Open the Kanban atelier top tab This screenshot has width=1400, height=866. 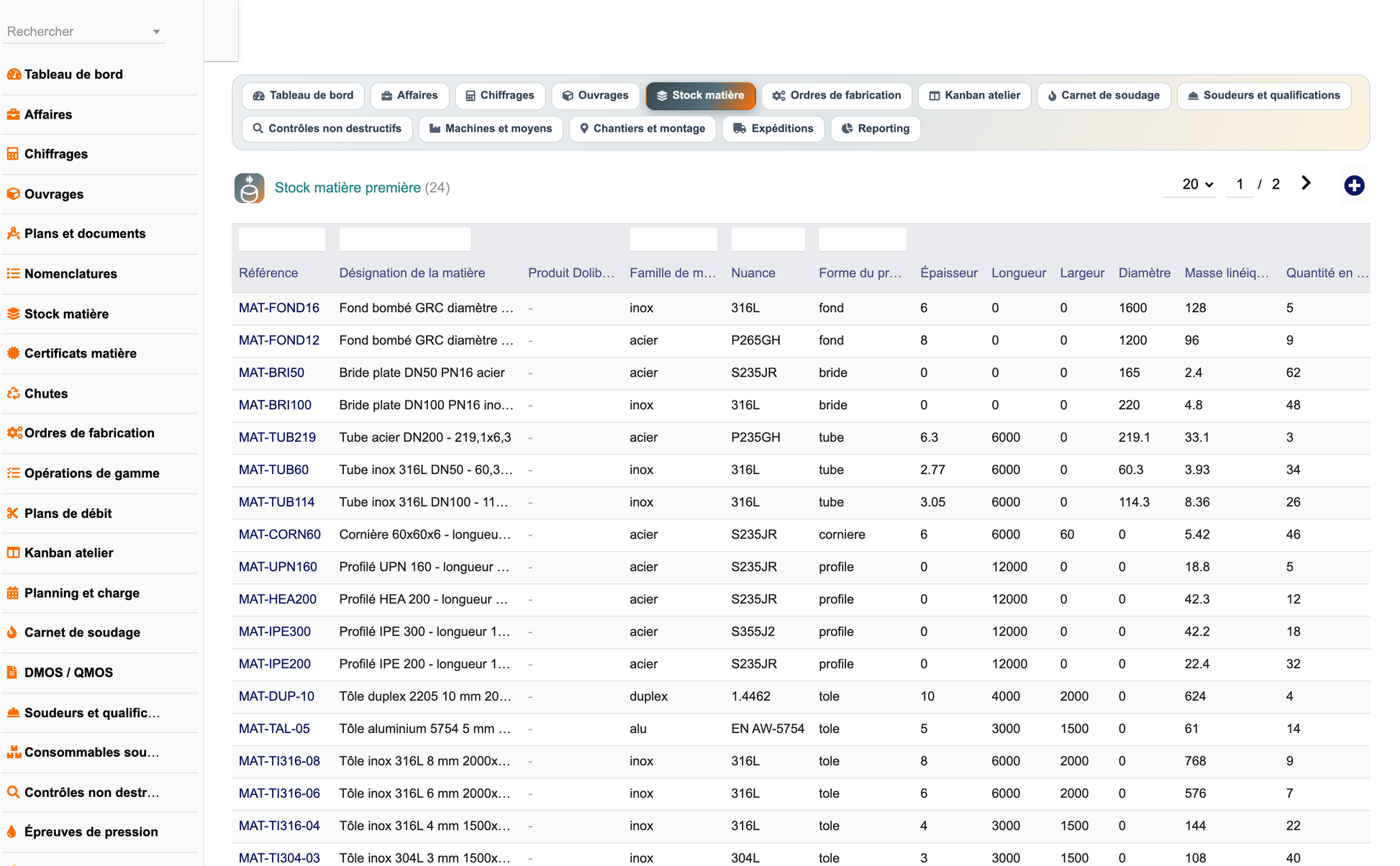[x=975, y=96]
